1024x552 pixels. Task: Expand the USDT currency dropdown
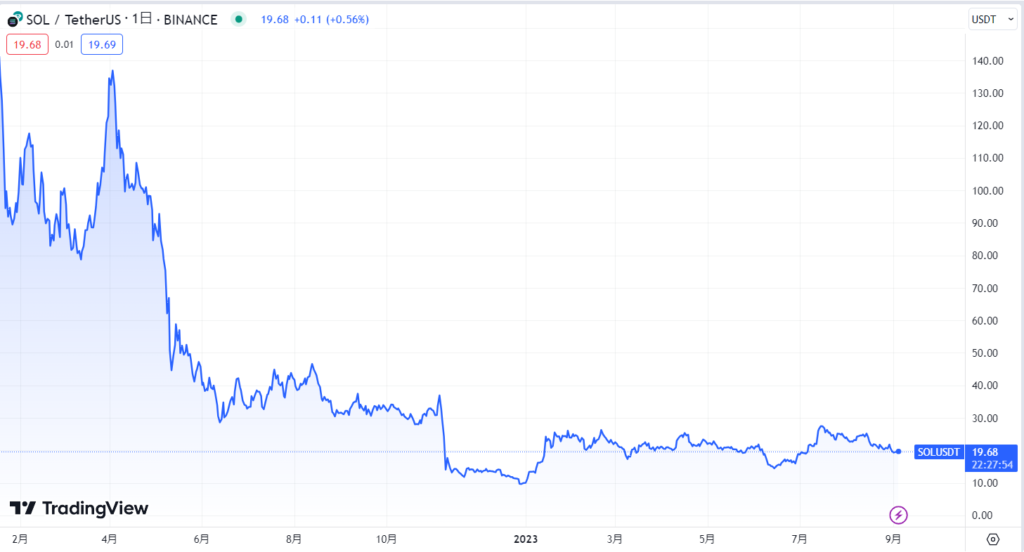[991, 20]
